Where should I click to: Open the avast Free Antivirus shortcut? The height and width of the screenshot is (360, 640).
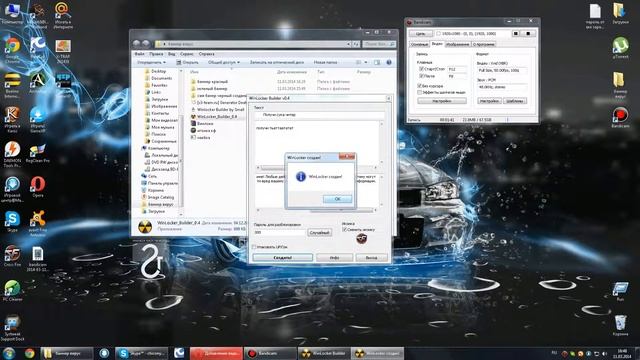pyautogui.click(x=38, y=224)
